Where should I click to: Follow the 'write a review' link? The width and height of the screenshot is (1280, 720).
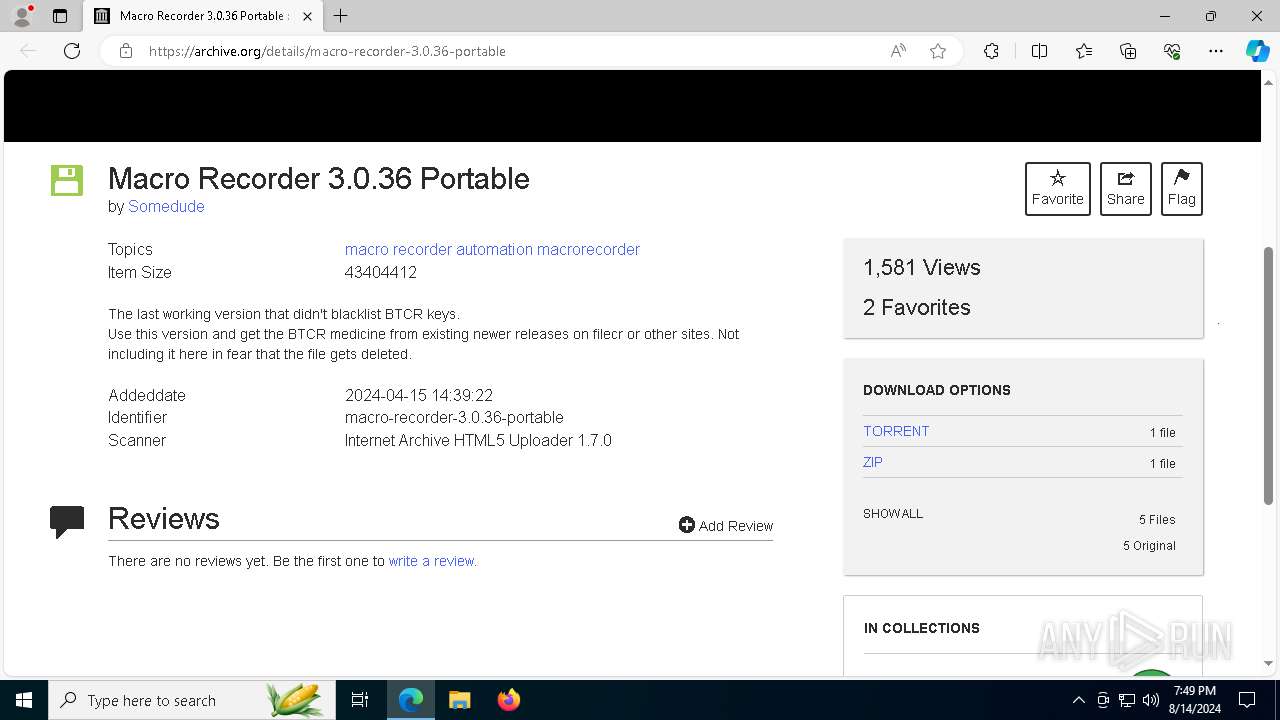(432, 561)
